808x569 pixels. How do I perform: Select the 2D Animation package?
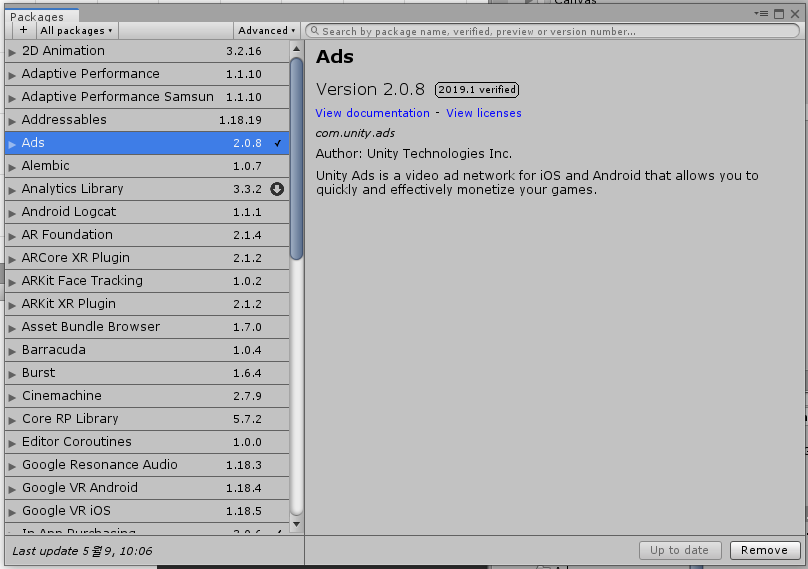pyautogui.click(x=147, y=51)
